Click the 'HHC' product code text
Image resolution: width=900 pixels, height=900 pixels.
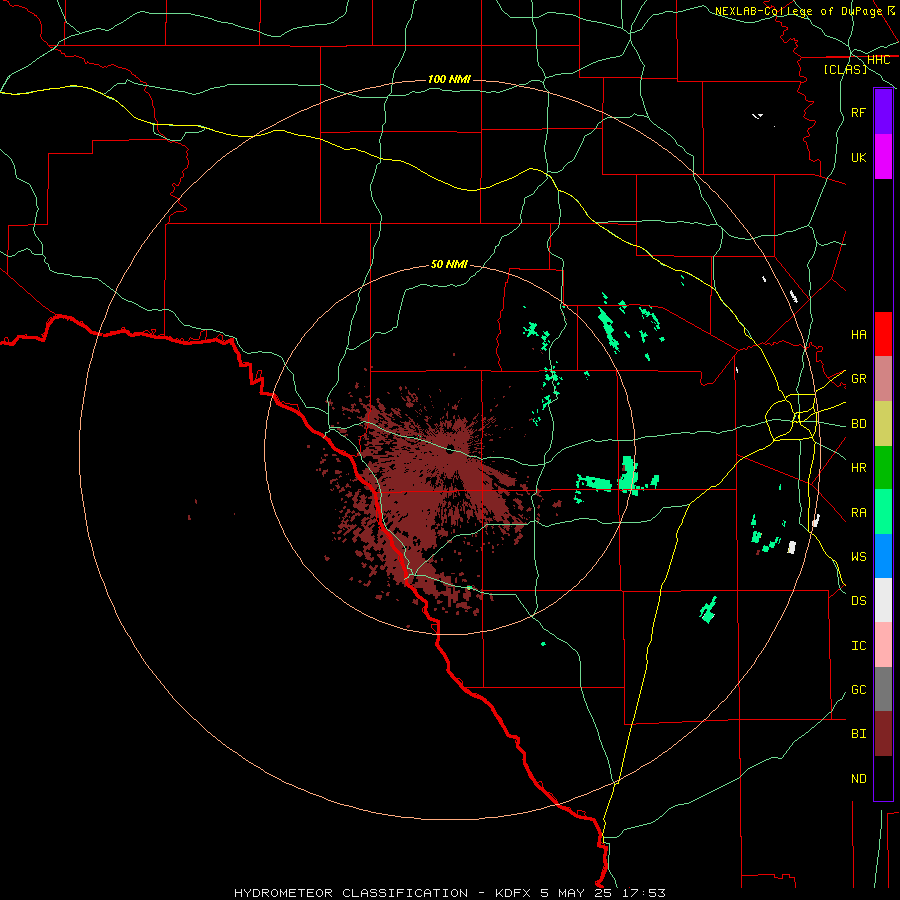[x=878, y=60]
